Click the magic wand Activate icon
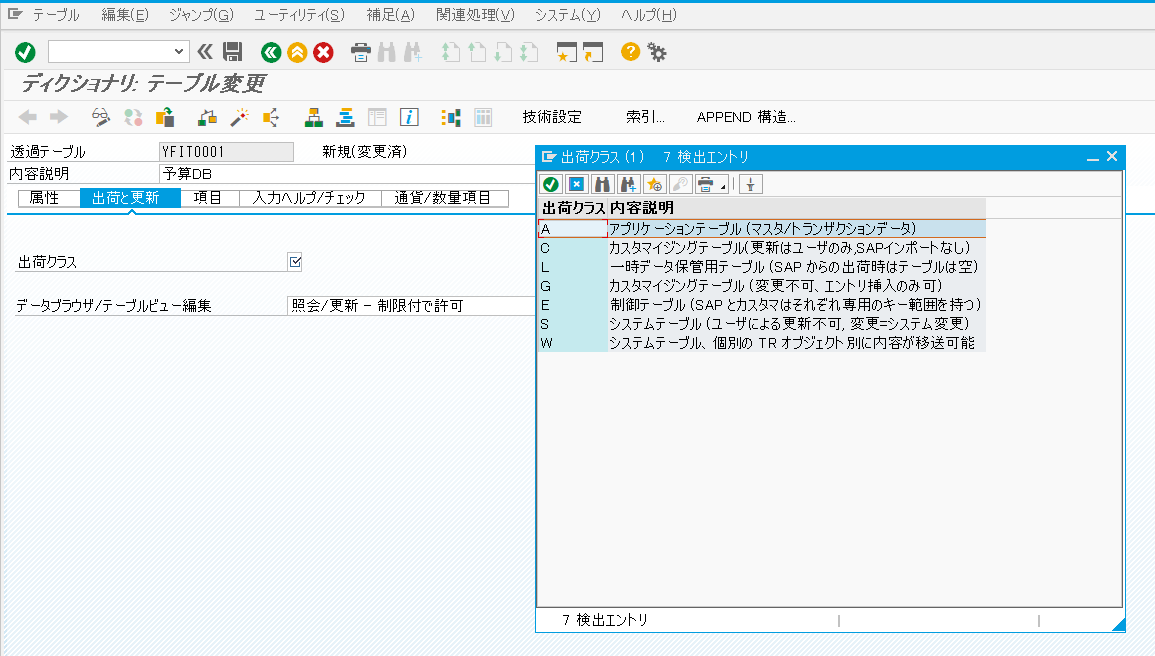Viewport: 1155px width, 656px height. click(239, 117)
